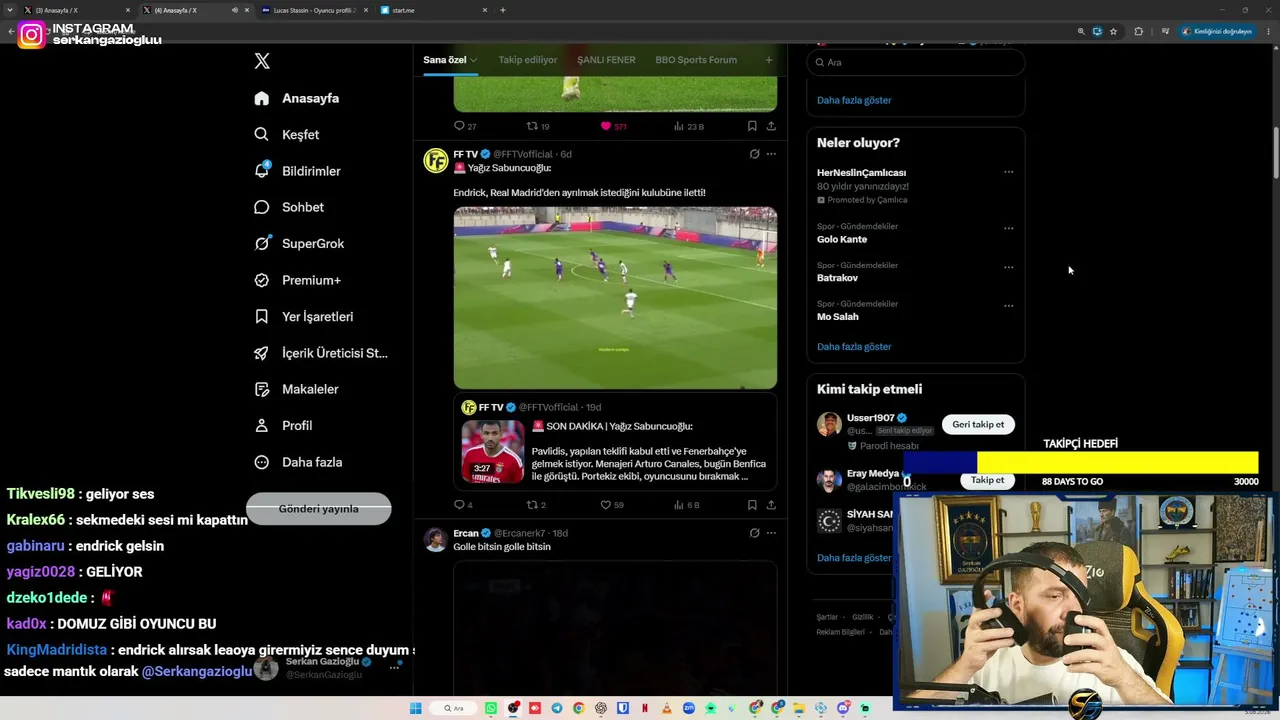Screen dimensions: 1280x720
Task: Bookmark the FF TV Endrick post
Action: pos(752,505)
